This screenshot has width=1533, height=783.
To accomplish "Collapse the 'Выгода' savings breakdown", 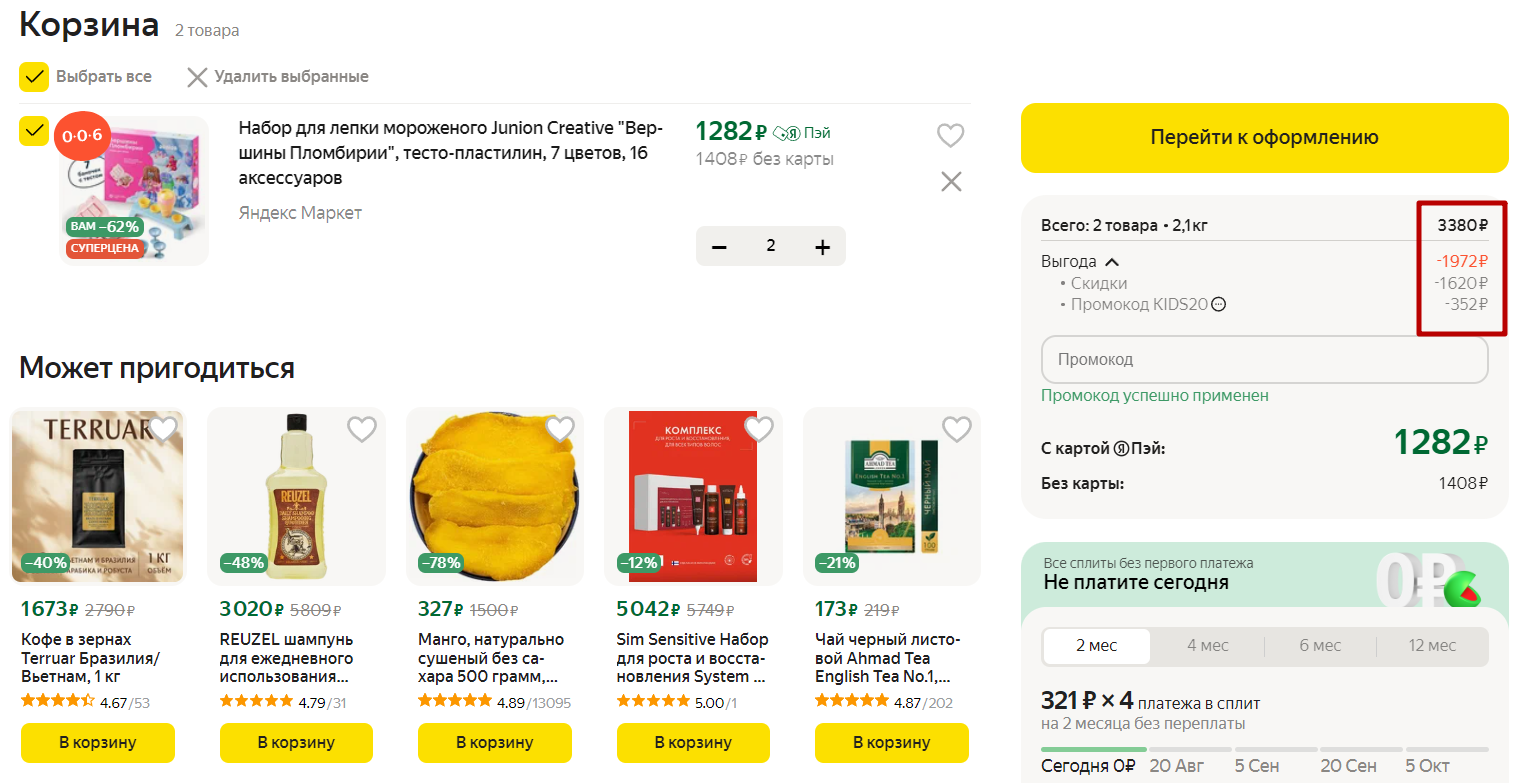I will (1111, 262).
